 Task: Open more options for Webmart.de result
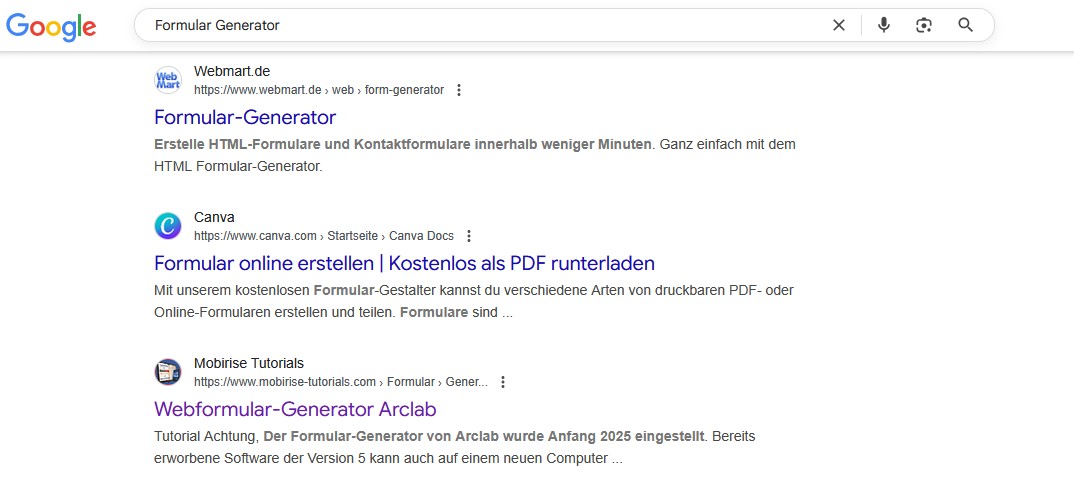coord(459,90)
